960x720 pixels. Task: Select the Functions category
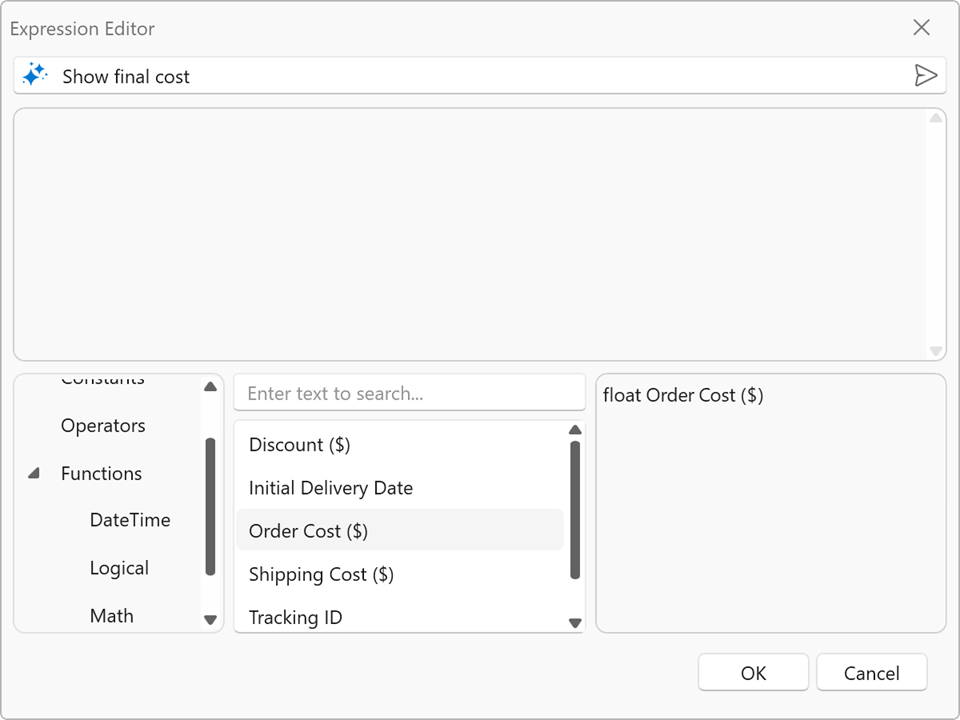point(101,473)
